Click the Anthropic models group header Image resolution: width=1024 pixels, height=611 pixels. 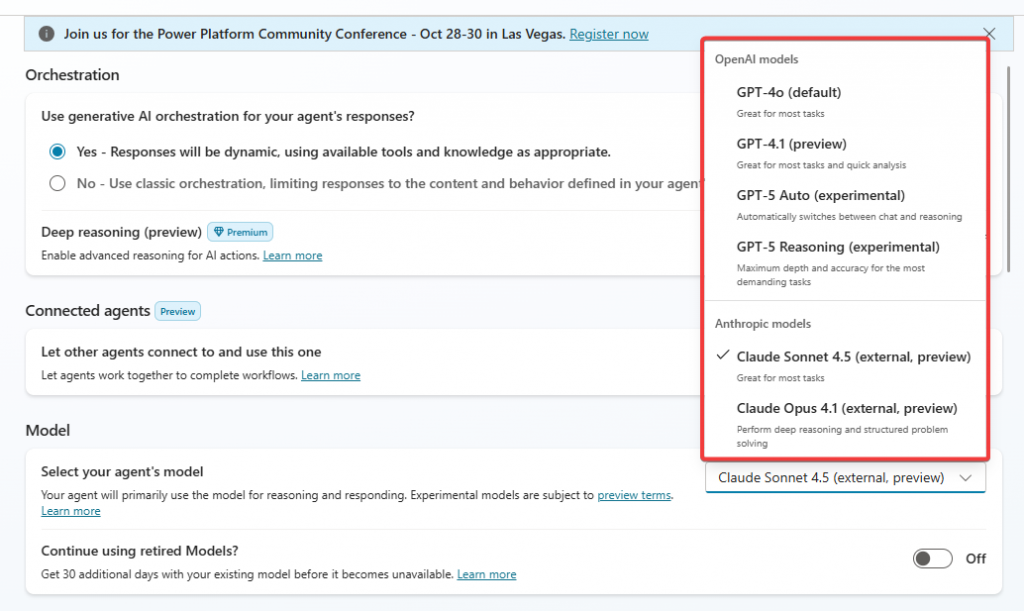point(763,324)
